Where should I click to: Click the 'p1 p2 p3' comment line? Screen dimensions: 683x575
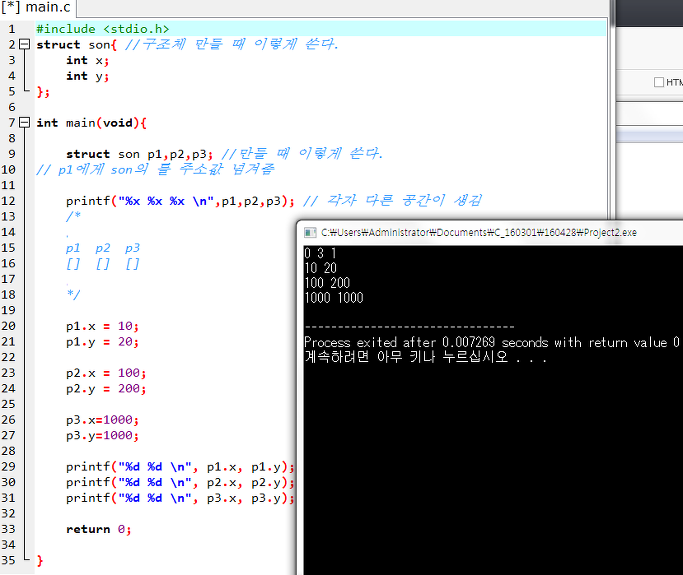click(103, 248)
